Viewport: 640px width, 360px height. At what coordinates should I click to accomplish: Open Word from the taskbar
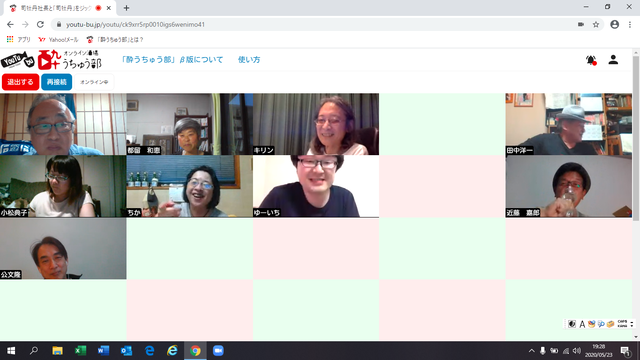(x=103, y=351)
